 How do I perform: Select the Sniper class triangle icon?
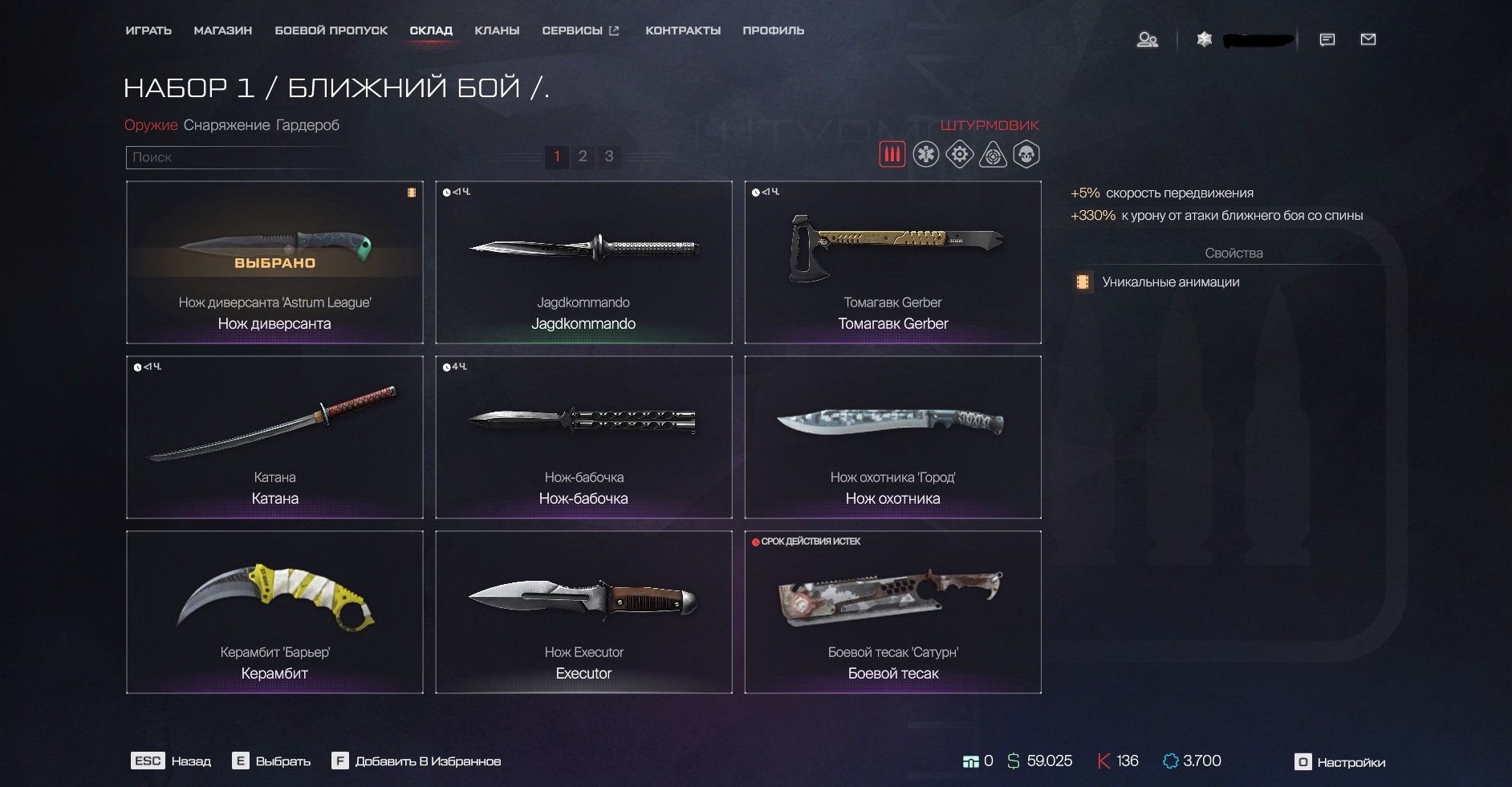click(x=993, y=154)
